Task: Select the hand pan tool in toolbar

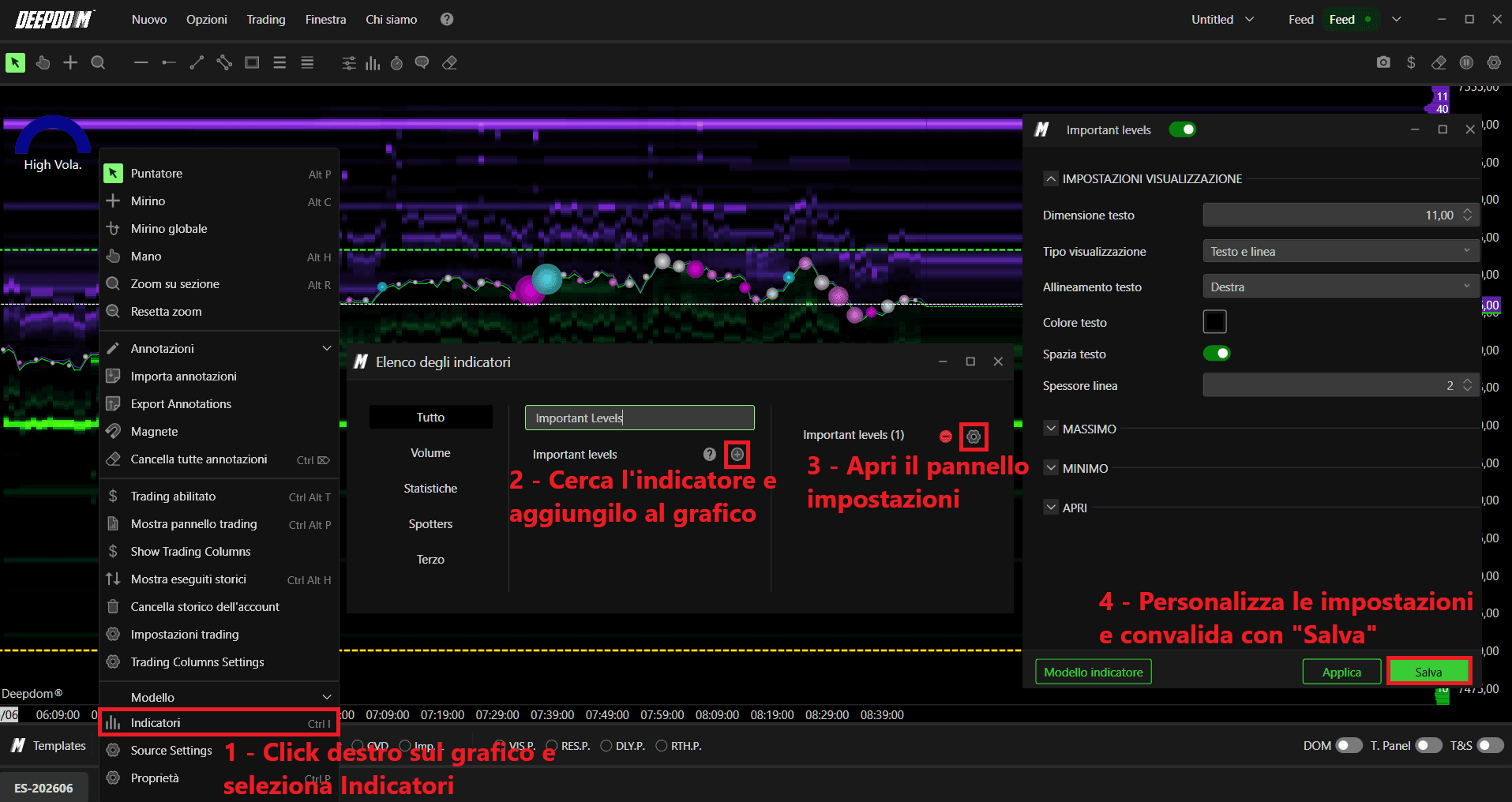Action: [43, 62]
